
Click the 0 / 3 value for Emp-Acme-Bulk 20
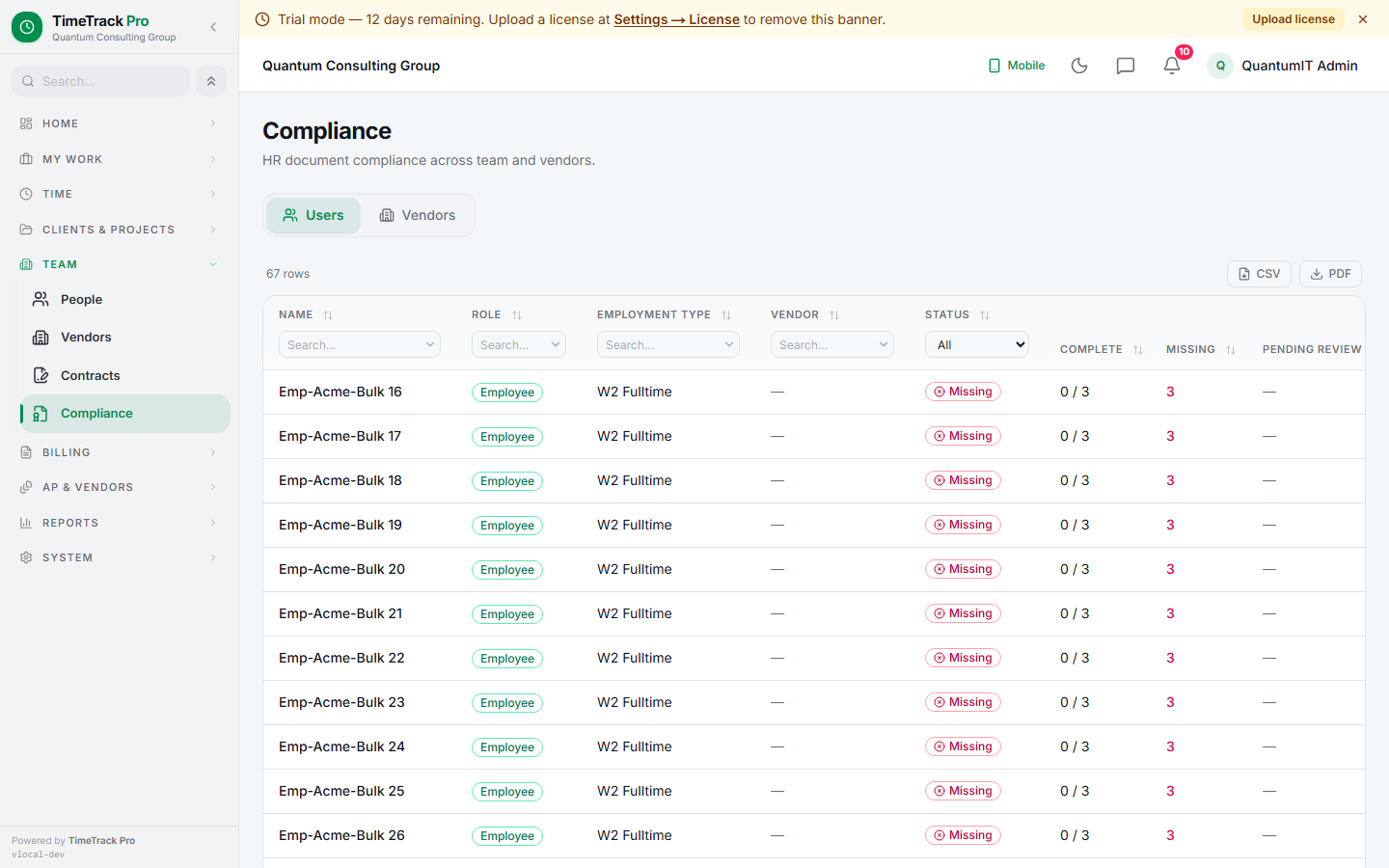coord(1075,569)
